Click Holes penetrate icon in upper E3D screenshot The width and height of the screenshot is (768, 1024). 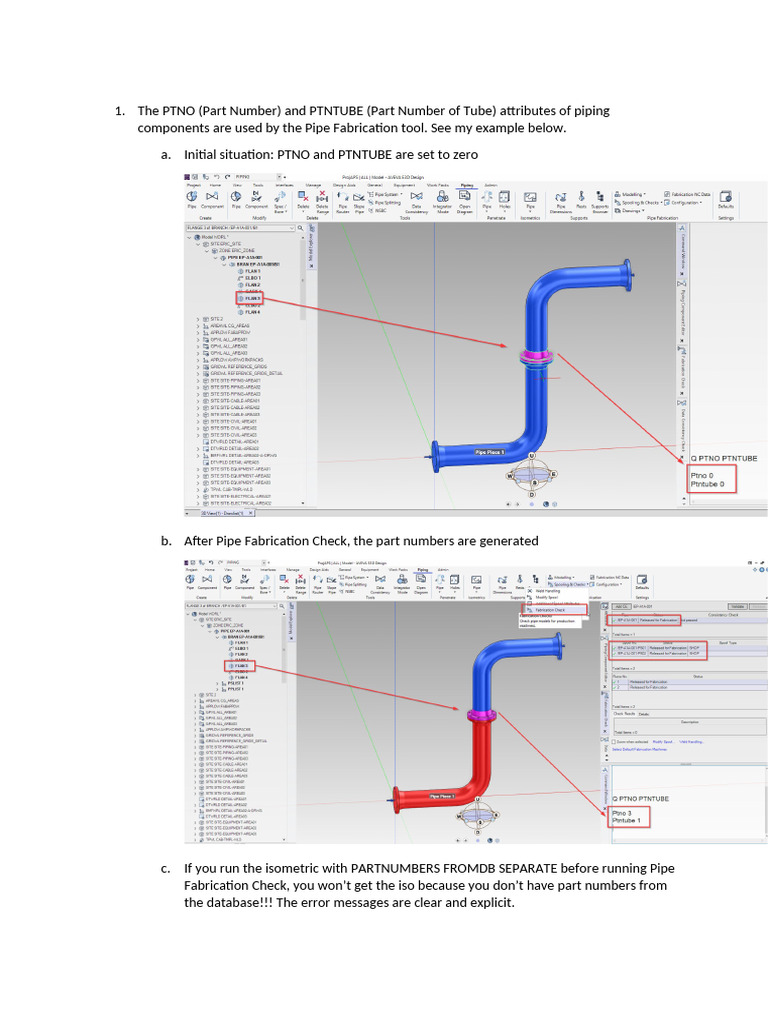point(504,197)
